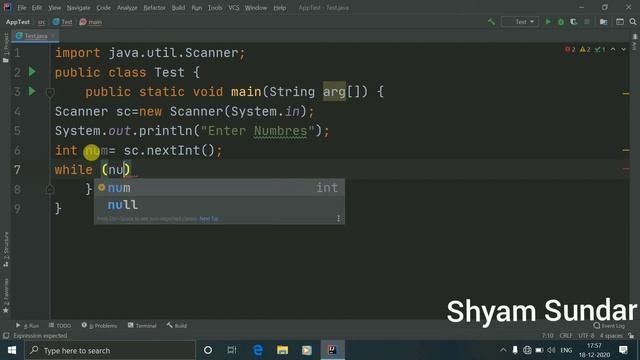Change line separator CRLF in status bar

tap(566, 336)
